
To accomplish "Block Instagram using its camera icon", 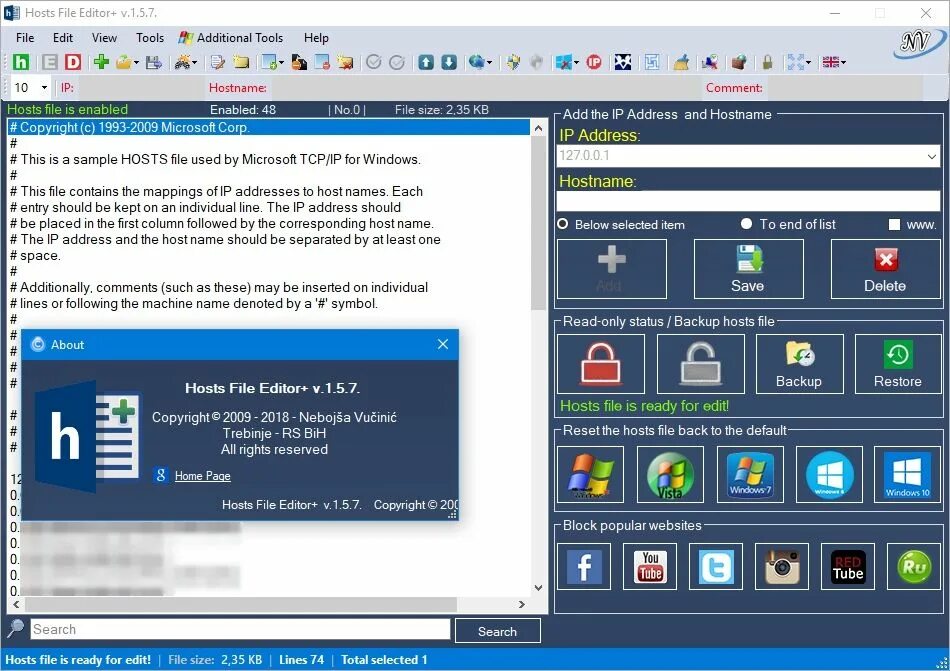I will point(782,566).
